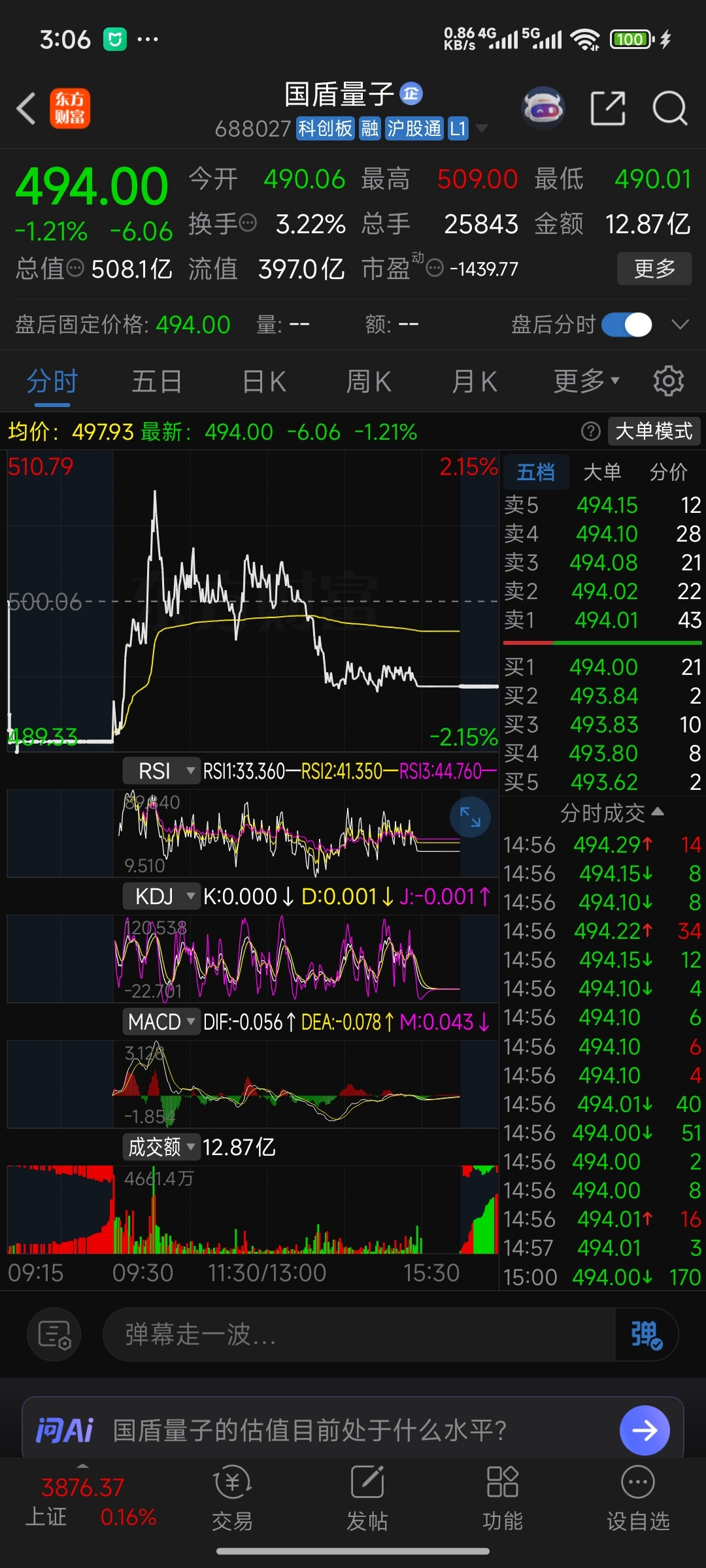
Task: Go back with the left arrow
Action: tap(26, 108)
